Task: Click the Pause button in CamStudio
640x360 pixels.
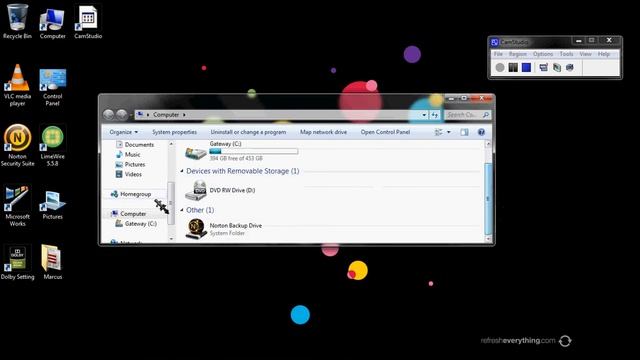Action: coord(513,67)
